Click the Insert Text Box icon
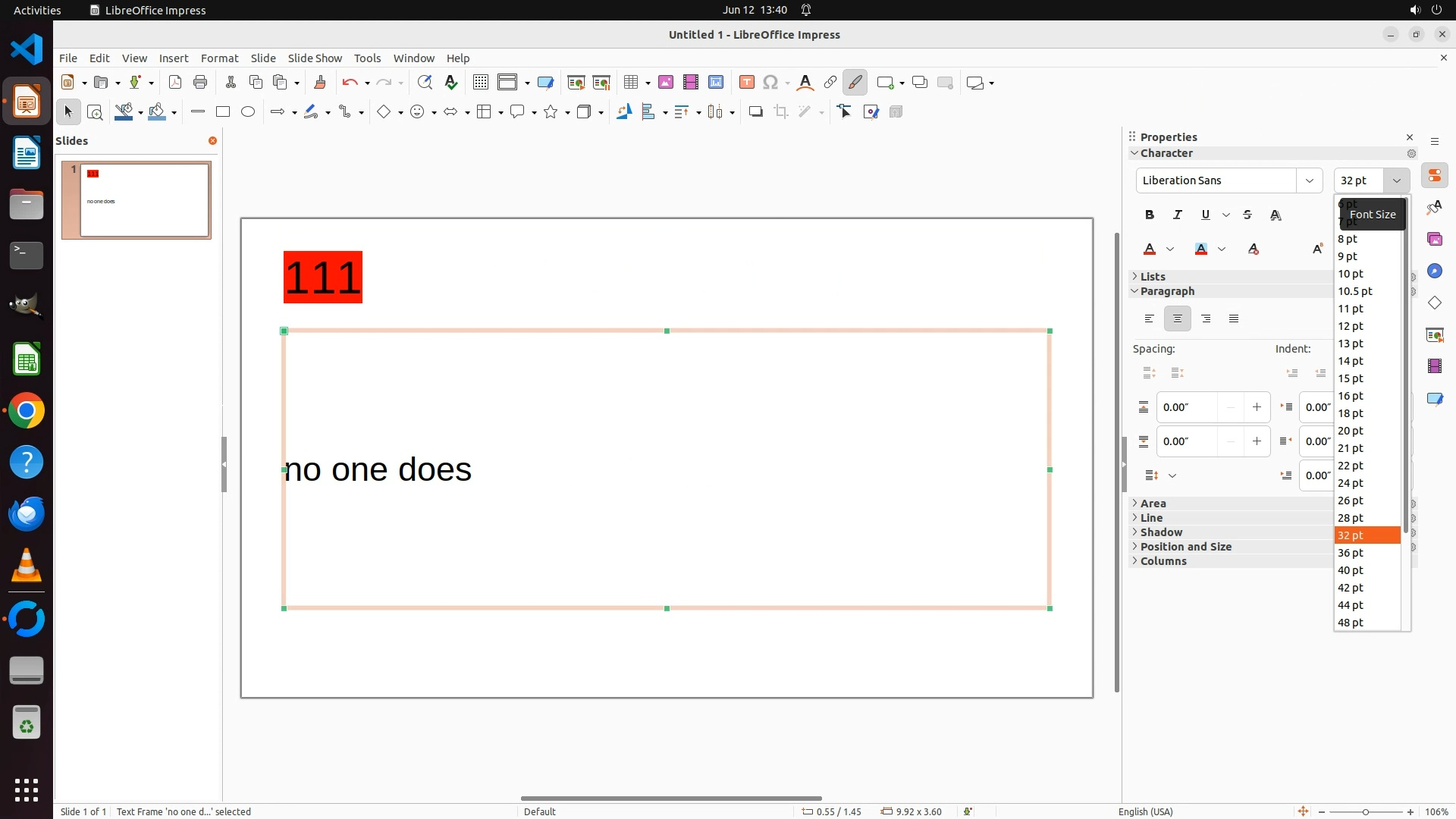Screen dimensions: 1456x819 point(746,83)
